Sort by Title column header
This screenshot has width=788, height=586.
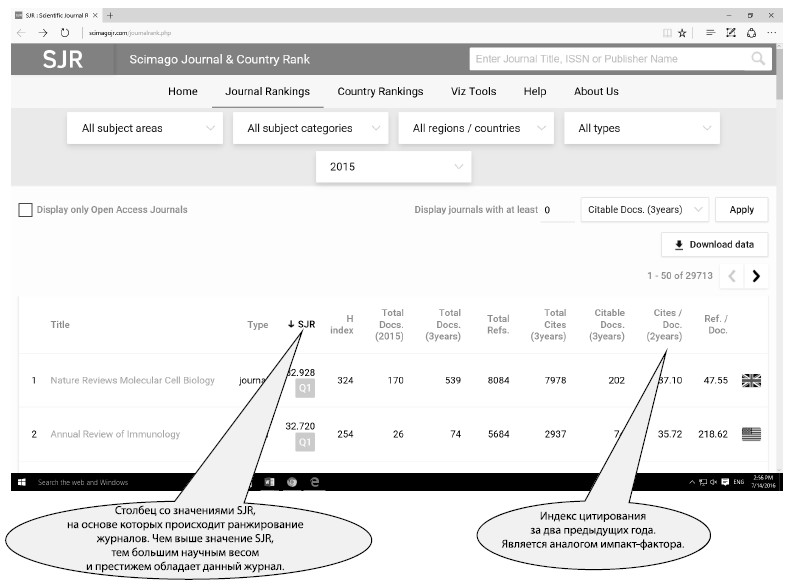pos(60,325)
